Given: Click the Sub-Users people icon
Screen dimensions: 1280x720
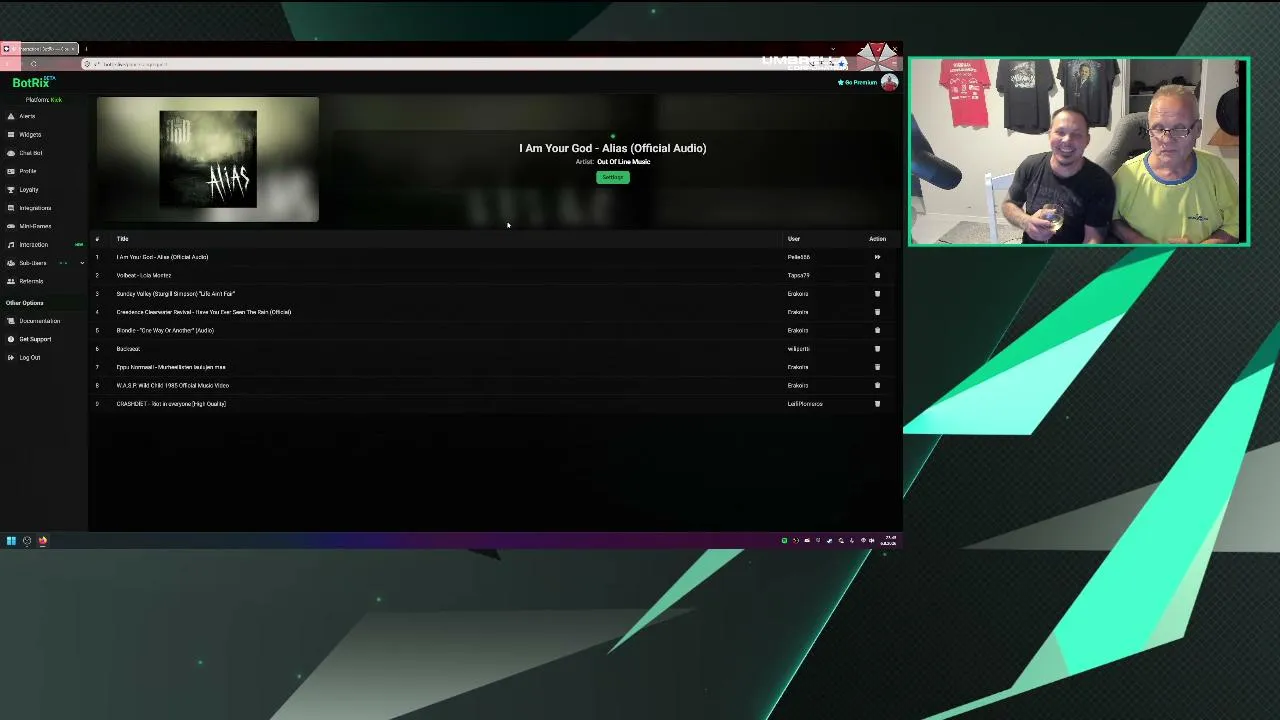Looking at the screenshot, I should [x=11, y=263].
